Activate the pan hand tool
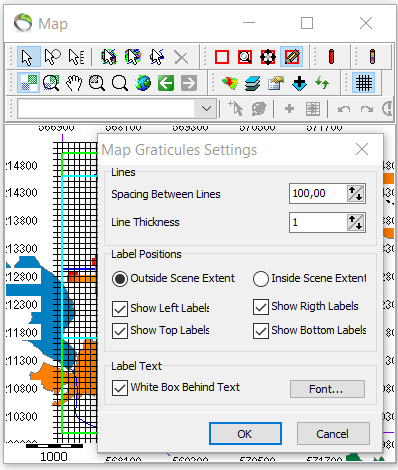The width and height of the screenshot is (398, 470). coord(74,83)
